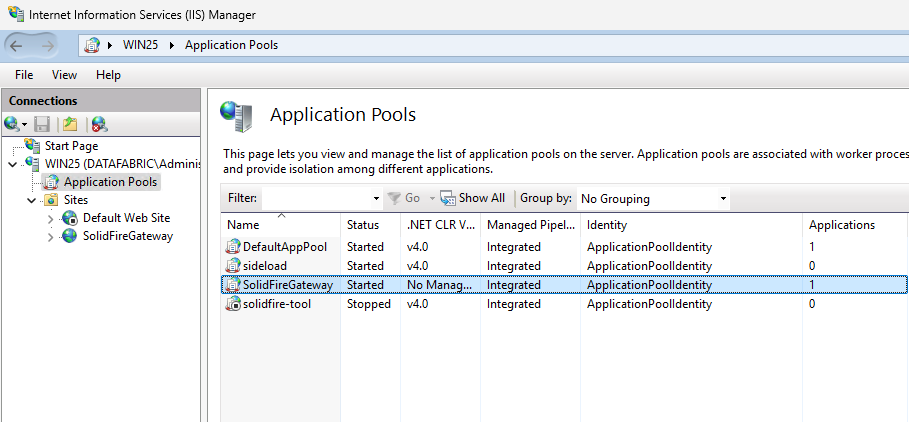Select Default Web Site label in the tree
This screenshot has width=909, height=422.
(126, 218)
